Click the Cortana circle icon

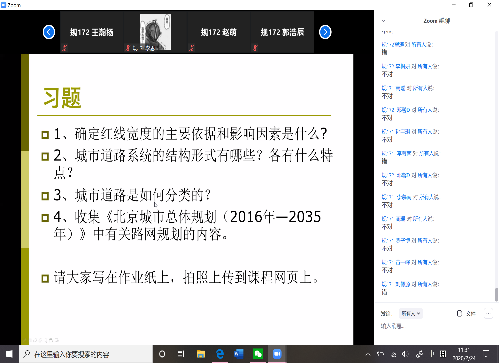[x=162, y=354]
